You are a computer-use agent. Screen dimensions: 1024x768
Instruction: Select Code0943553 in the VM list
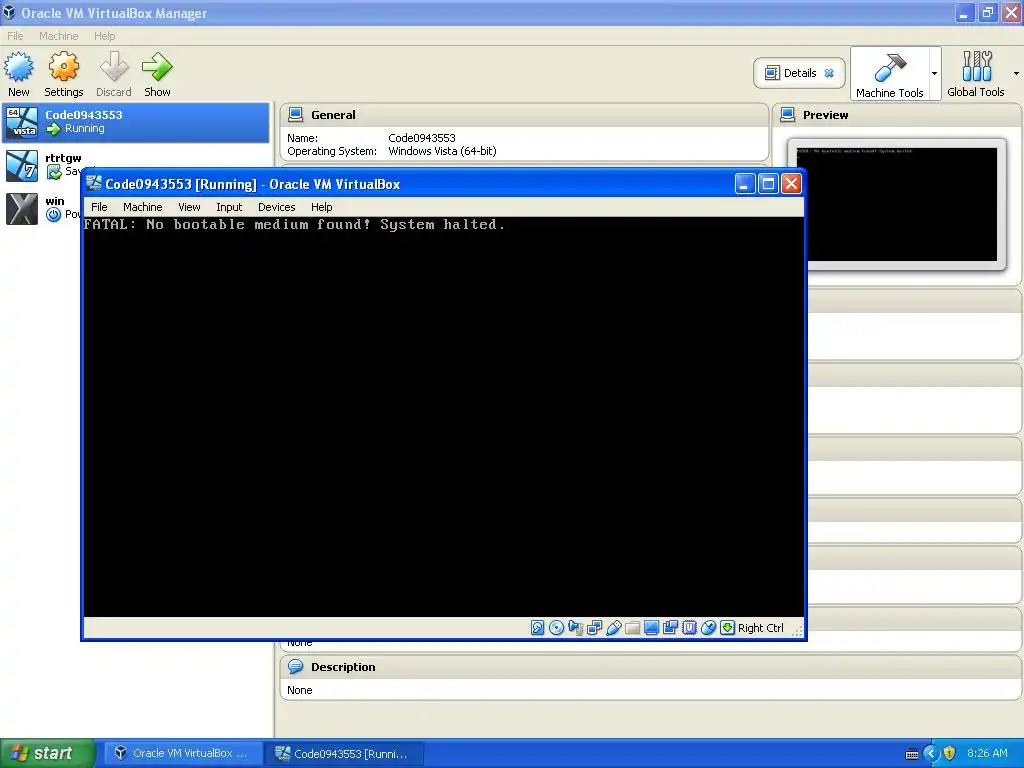click(x=136, y=122)
